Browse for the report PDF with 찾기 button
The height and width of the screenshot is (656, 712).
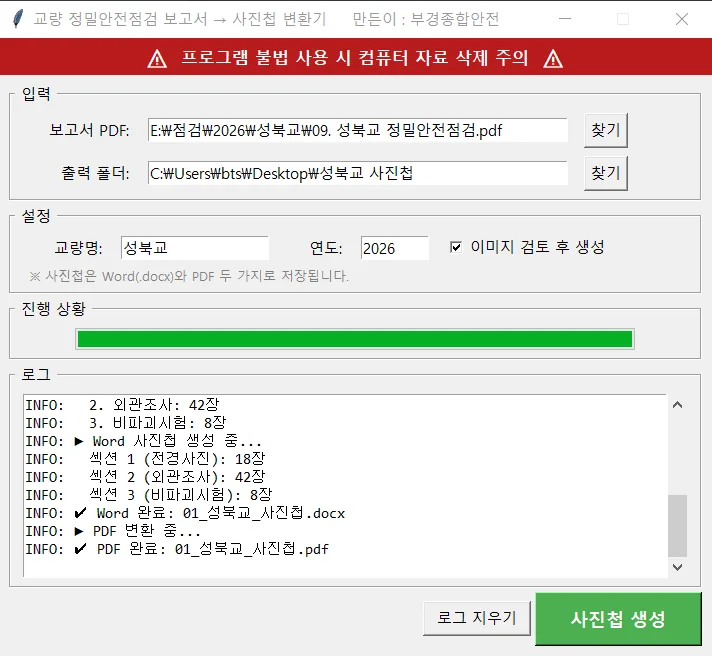pyautogui.click(x=606, y=131)
